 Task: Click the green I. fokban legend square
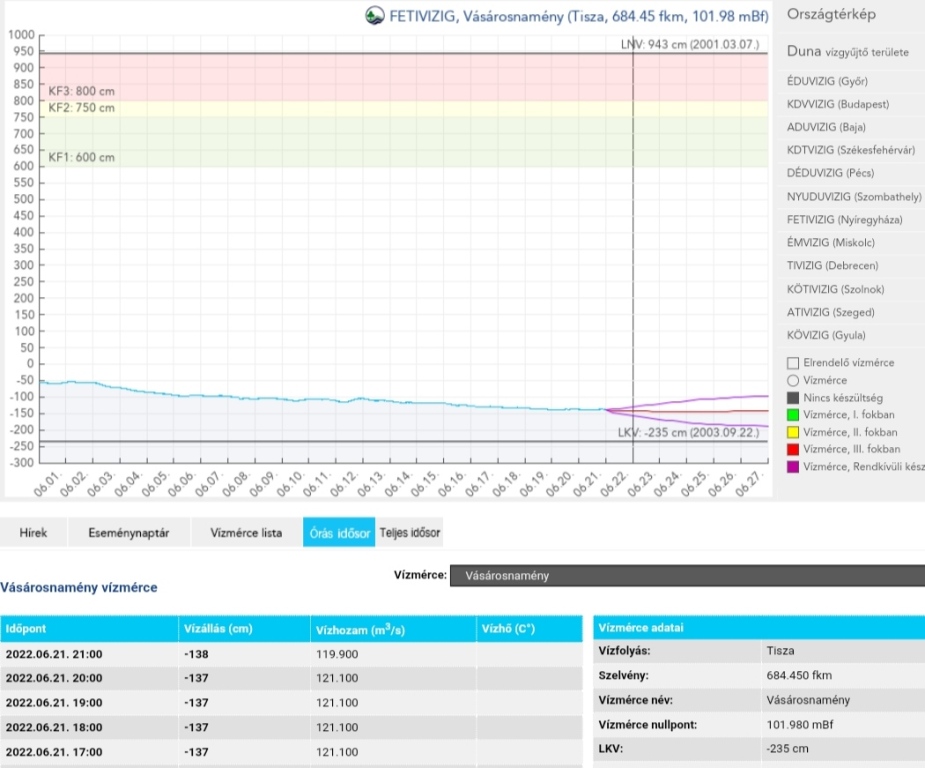(x=793, y=415)
